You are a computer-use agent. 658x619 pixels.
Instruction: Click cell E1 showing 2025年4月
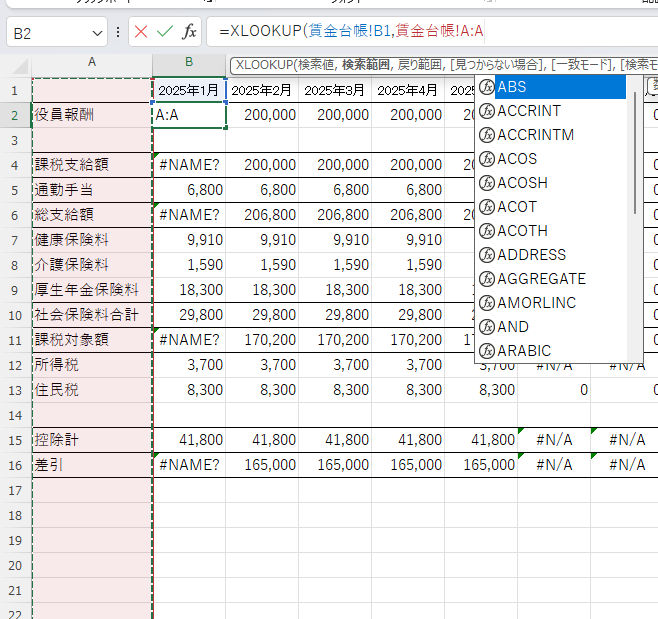pyautogui.click(x=408, y=90)
